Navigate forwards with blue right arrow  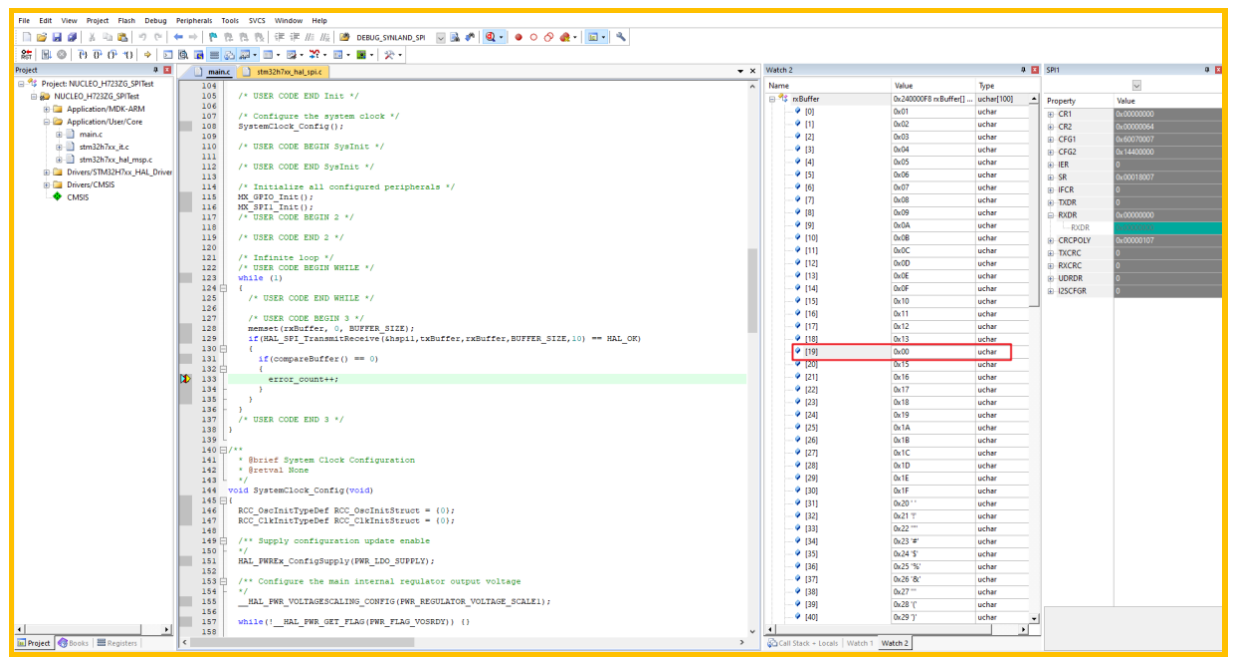[193, 37]
